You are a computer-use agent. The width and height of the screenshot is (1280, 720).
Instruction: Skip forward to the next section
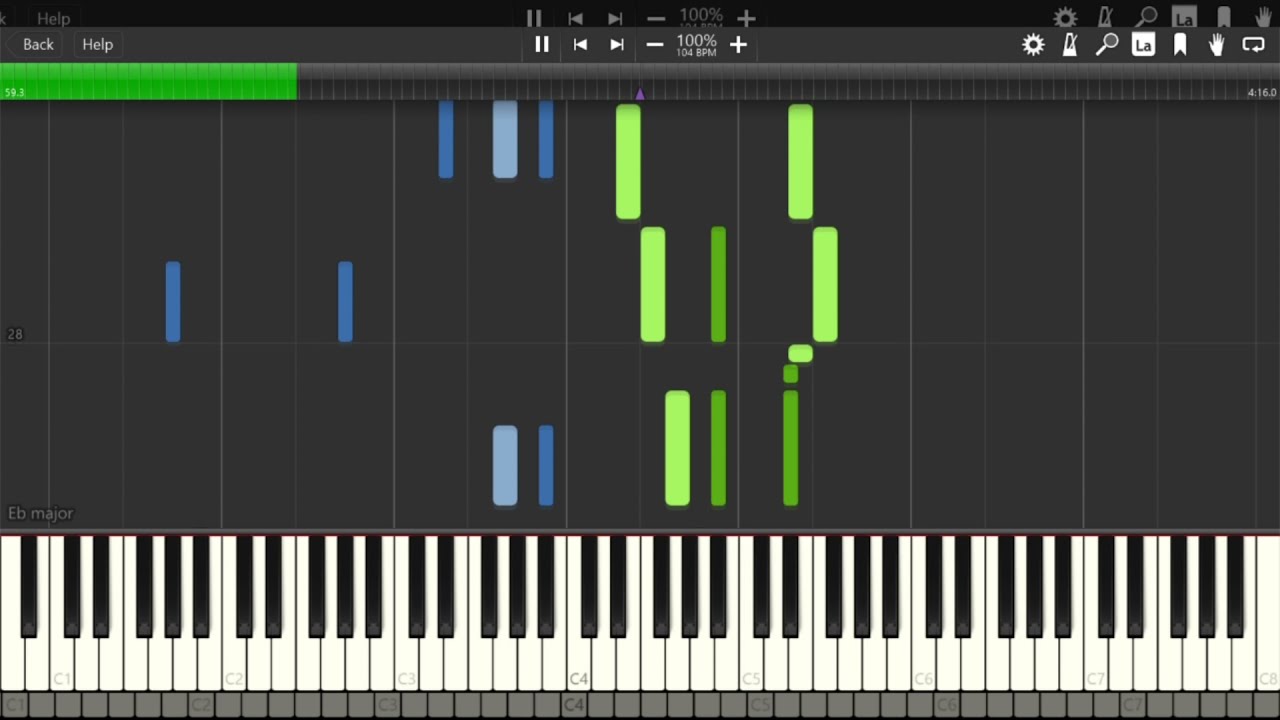[x=617, y=44]
